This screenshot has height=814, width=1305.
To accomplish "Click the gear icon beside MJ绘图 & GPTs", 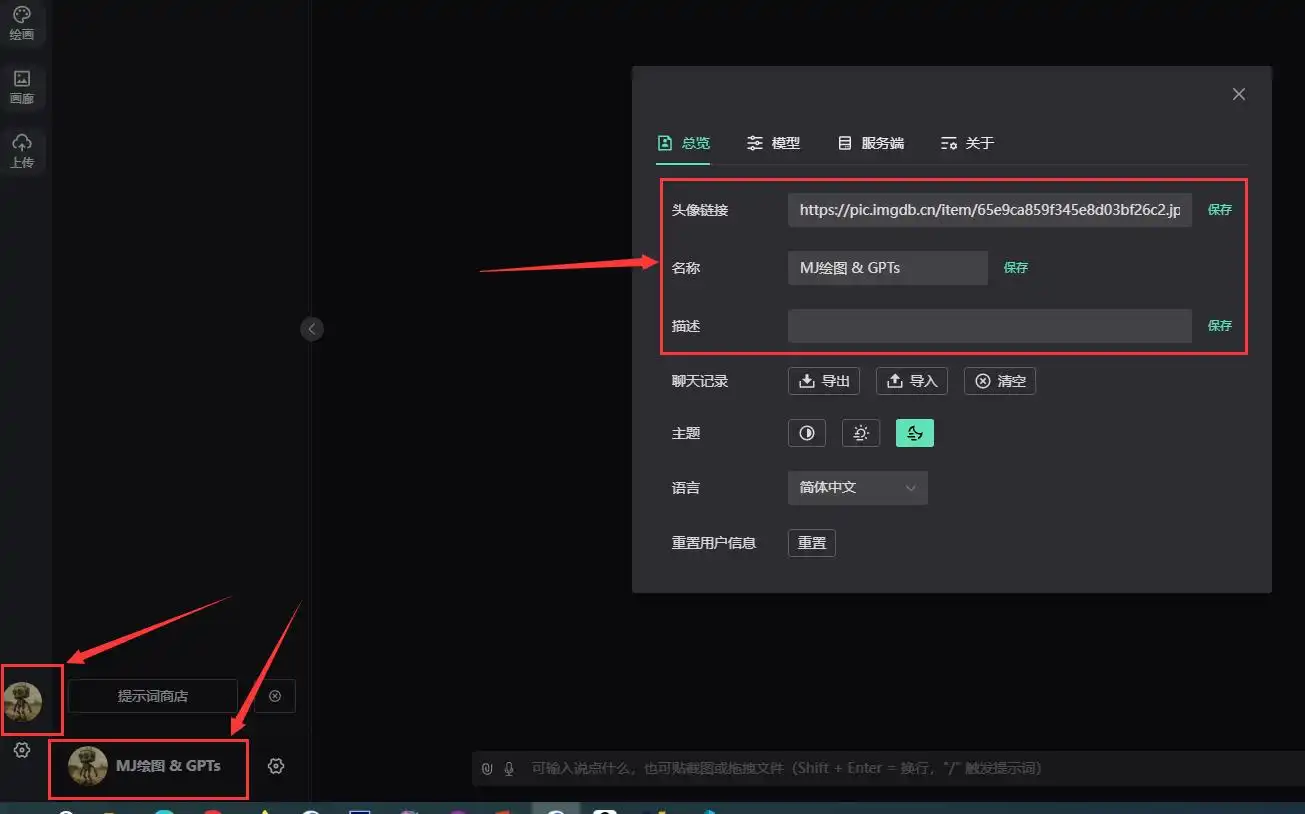I will [275, 766].
